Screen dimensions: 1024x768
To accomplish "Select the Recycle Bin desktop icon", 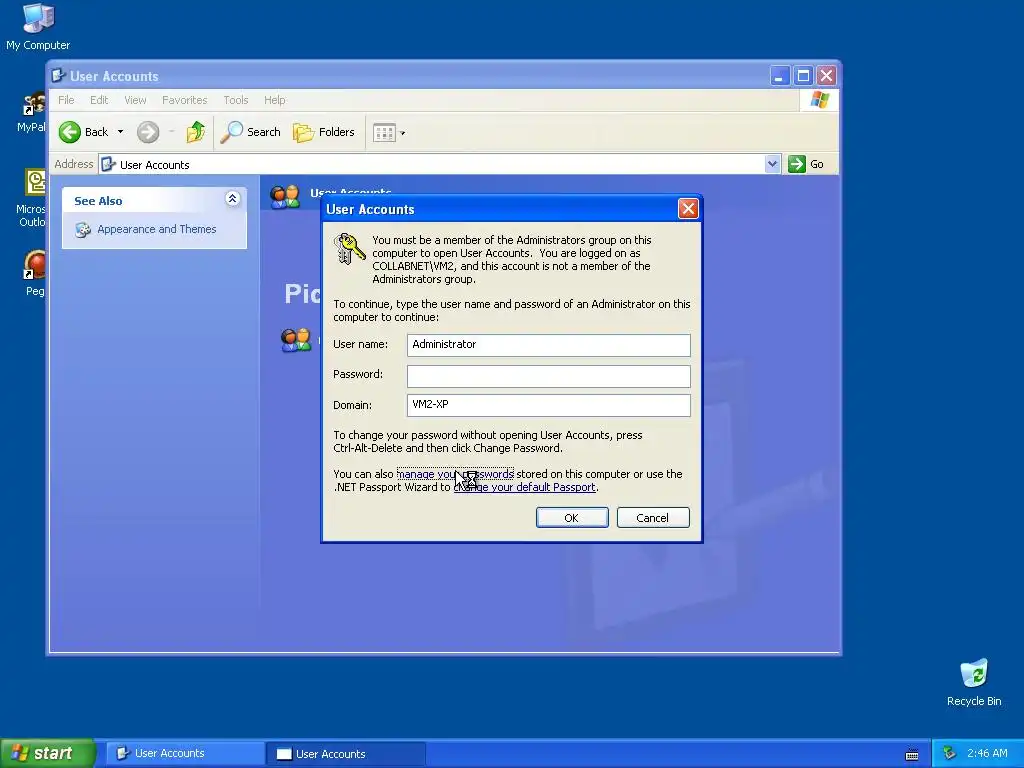I will 974,683.
